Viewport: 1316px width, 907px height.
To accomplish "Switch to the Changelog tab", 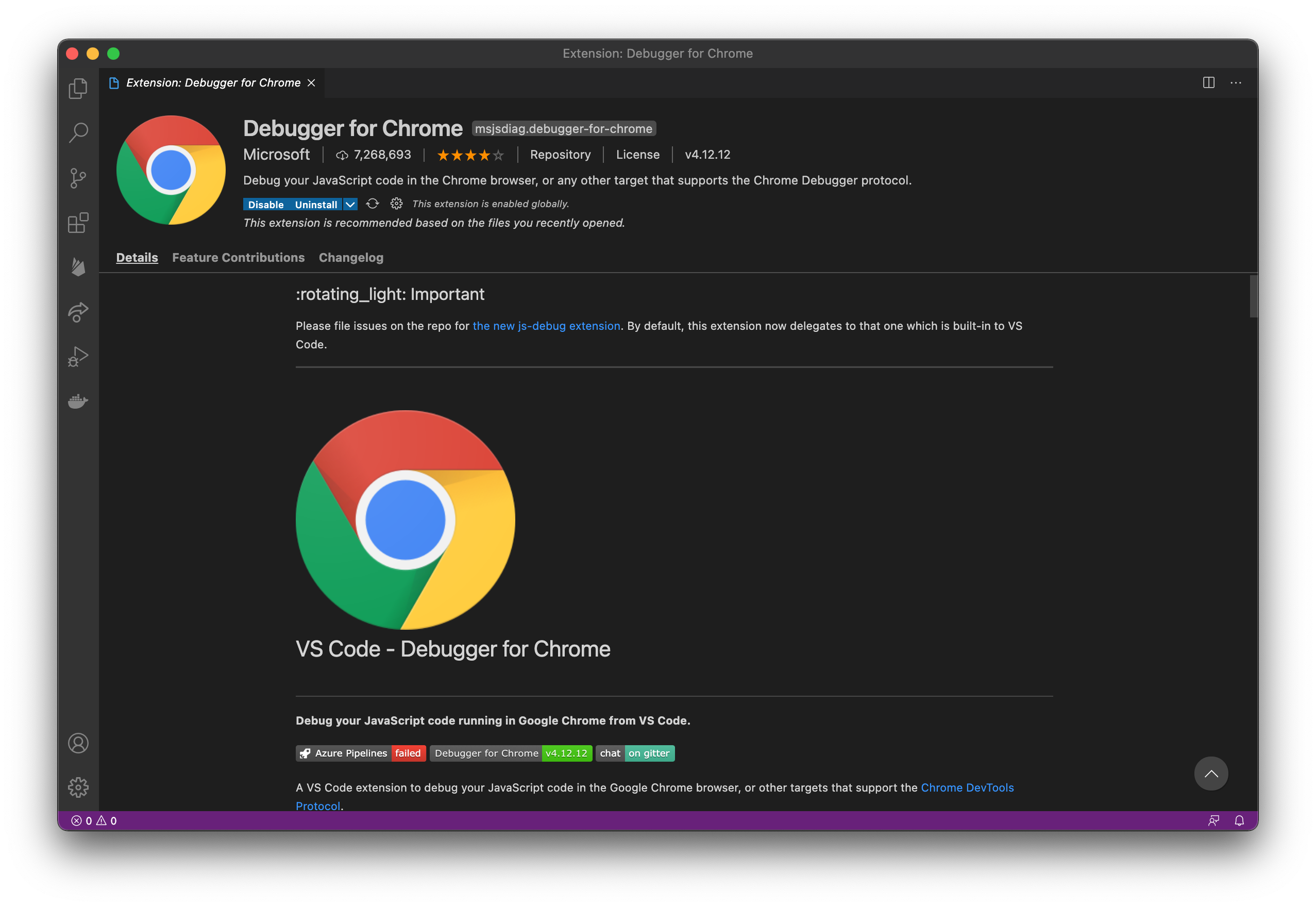I will click(x=350, y=258).
